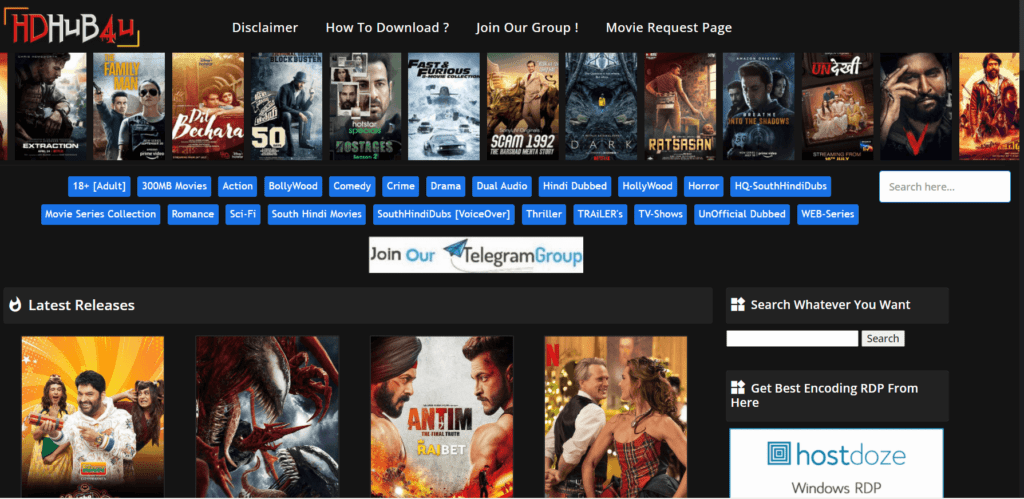Open the TRAiLER's category
1024x499 pixels.
(x=600, y=214)
